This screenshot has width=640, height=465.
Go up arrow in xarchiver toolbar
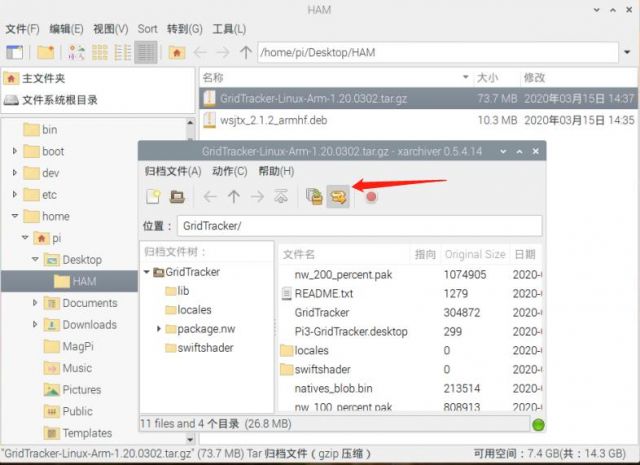tap(234, 197)
